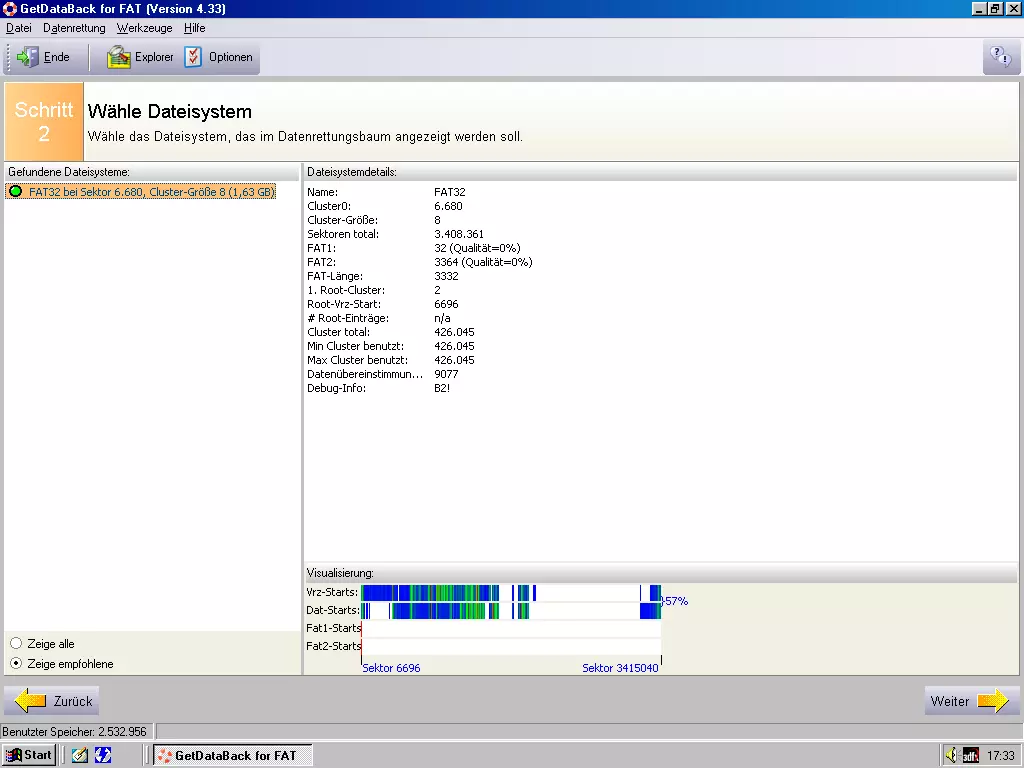Proceed with the Weiter button
Image resolution: width=1024 pixels, height=768 pixels.
tap(971, 701)
